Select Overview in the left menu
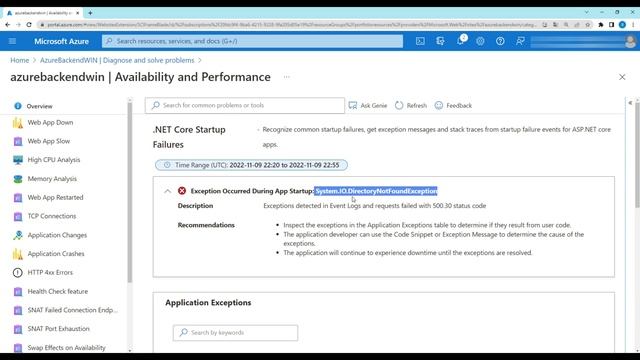 [39, 106]
